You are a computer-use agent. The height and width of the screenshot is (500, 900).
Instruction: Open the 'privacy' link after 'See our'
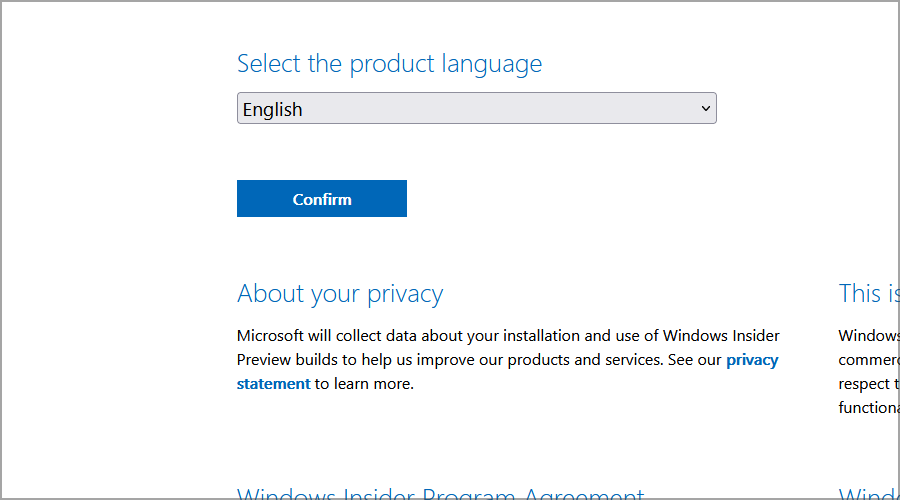752,360
